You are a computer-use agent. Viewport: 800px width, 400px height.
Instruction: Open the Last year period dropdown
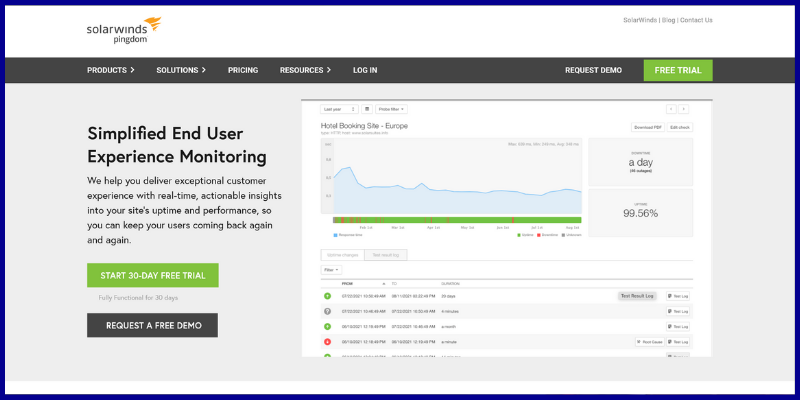click(x=339, y=109)
